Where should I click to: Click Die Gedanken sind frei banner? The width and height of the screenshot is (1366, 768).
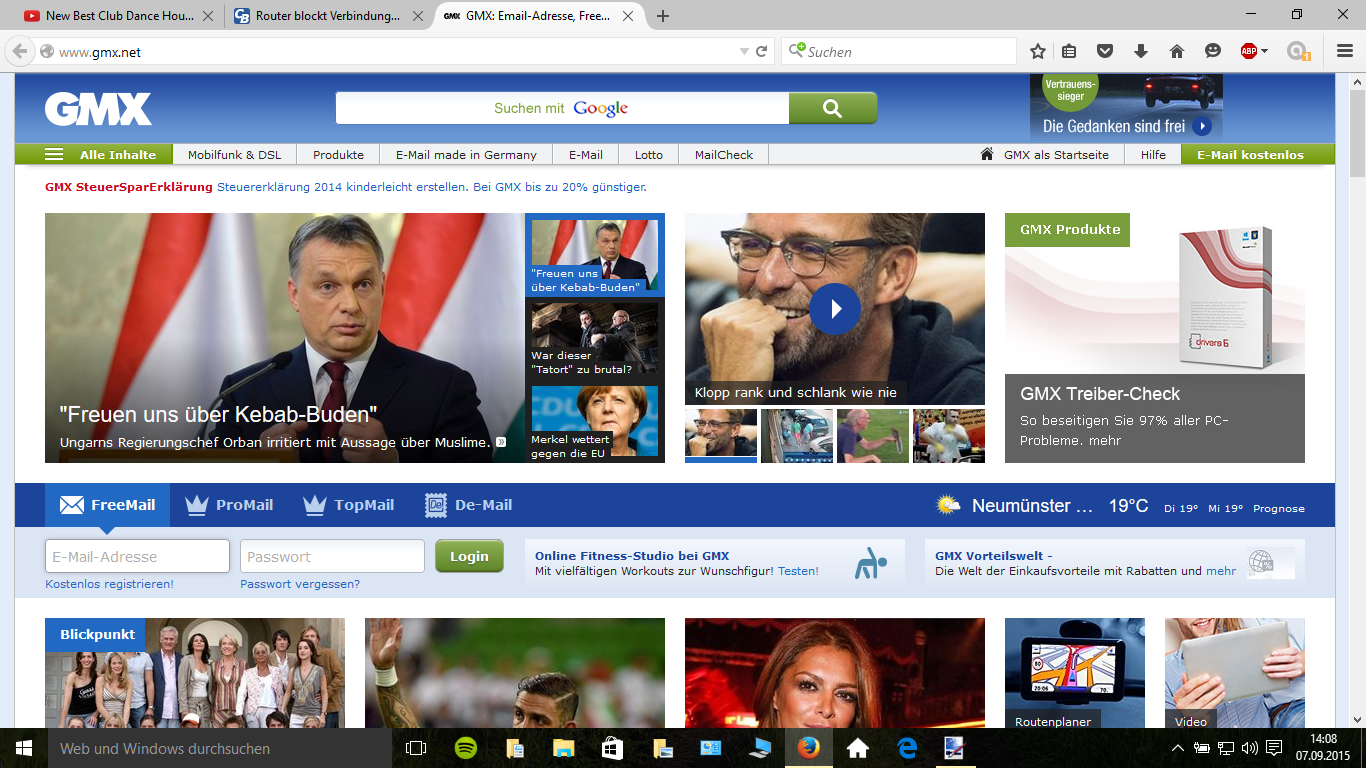click(x=1126, y=108)
